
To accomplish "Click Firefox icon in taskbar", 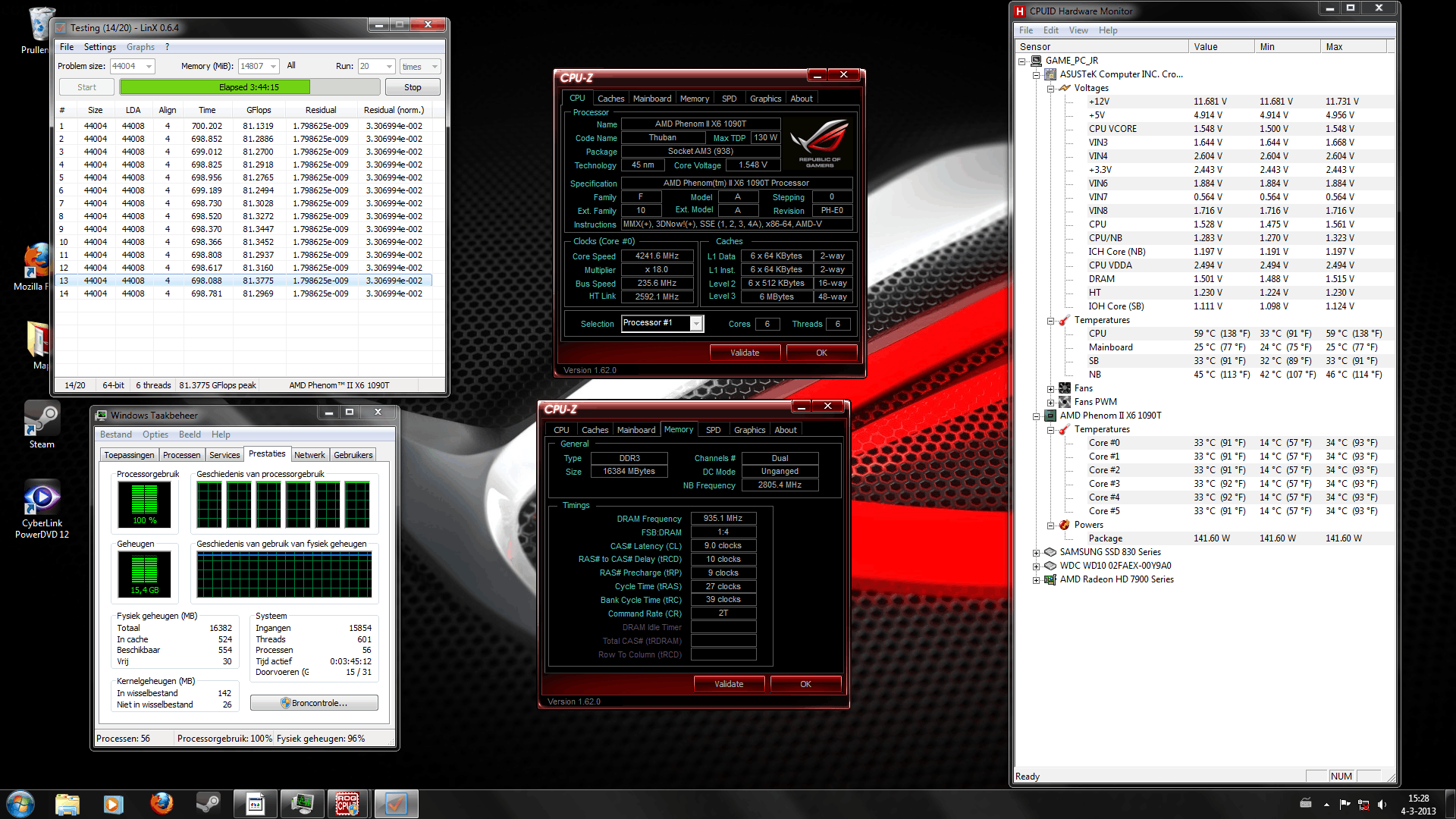I will (x=161, y=804).
